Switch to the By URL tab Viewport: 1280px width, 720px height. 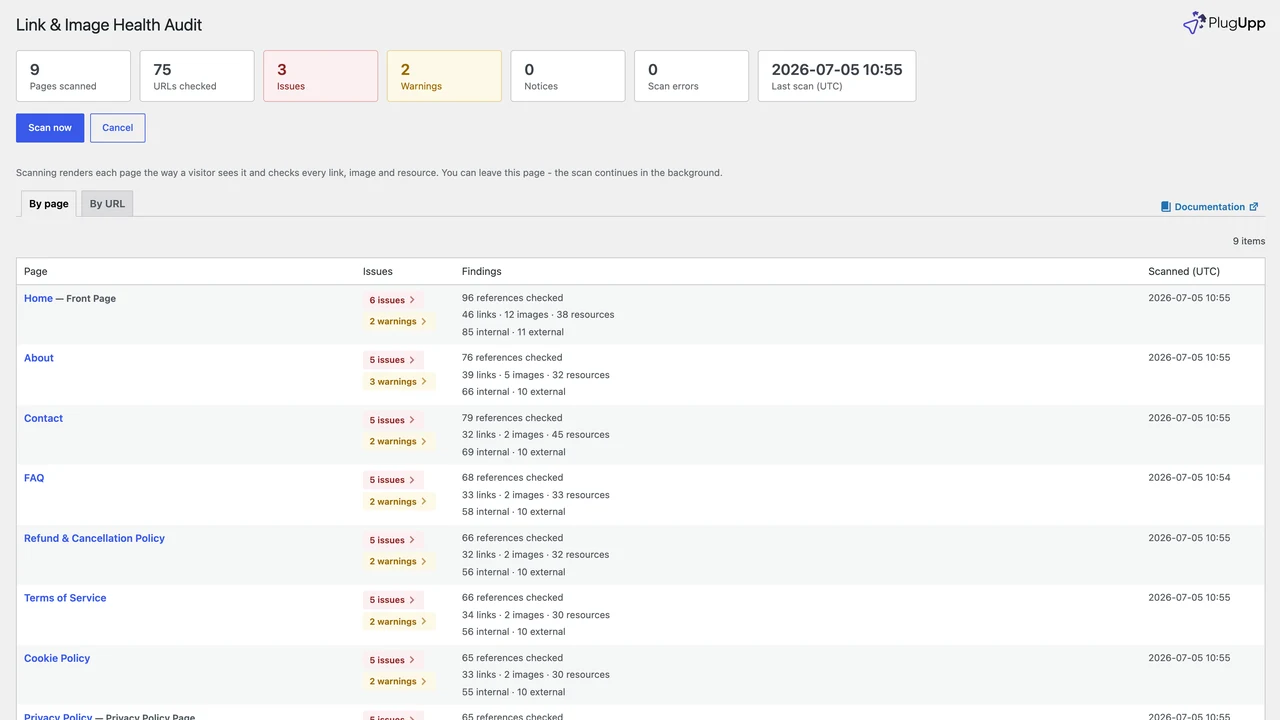click(x=107, y=204)
